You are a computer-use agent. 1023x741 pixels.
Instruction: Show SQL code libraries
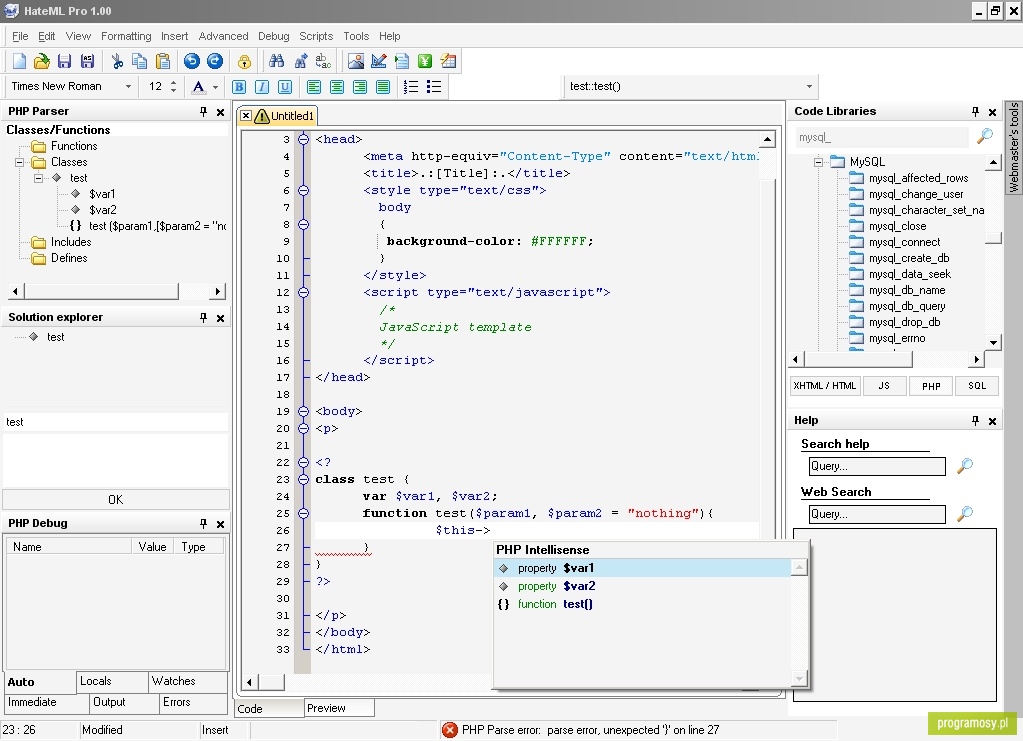[977, 386]
